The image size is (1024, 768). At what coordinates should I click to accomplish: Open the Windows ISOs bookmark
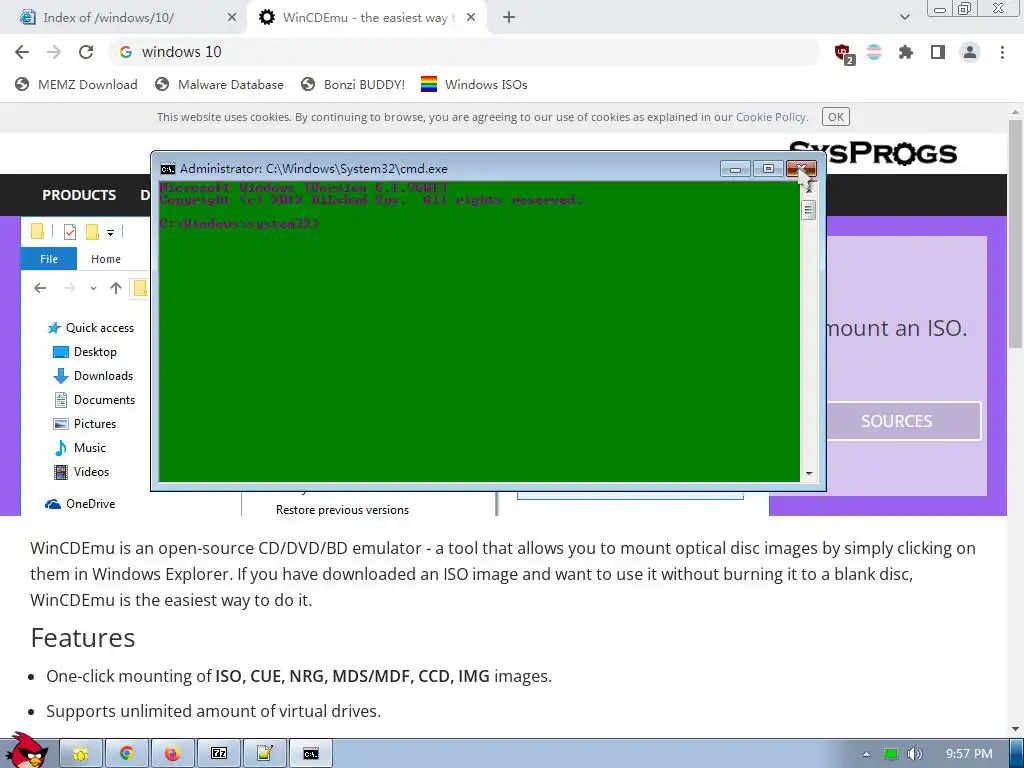(474, 84)
